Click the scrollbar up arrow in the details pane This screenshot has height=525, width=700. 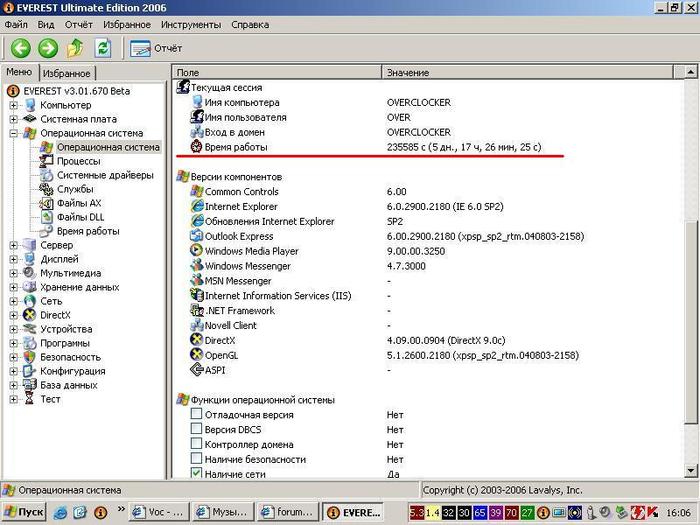point(691,72)
